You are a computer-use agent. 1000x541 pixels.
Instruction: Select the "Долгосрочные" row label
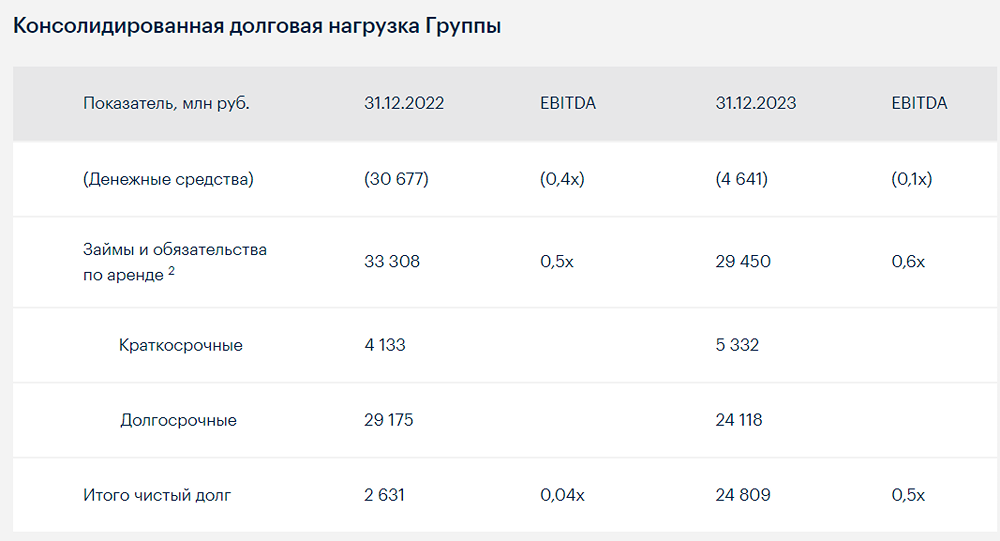tap(178, 421)
